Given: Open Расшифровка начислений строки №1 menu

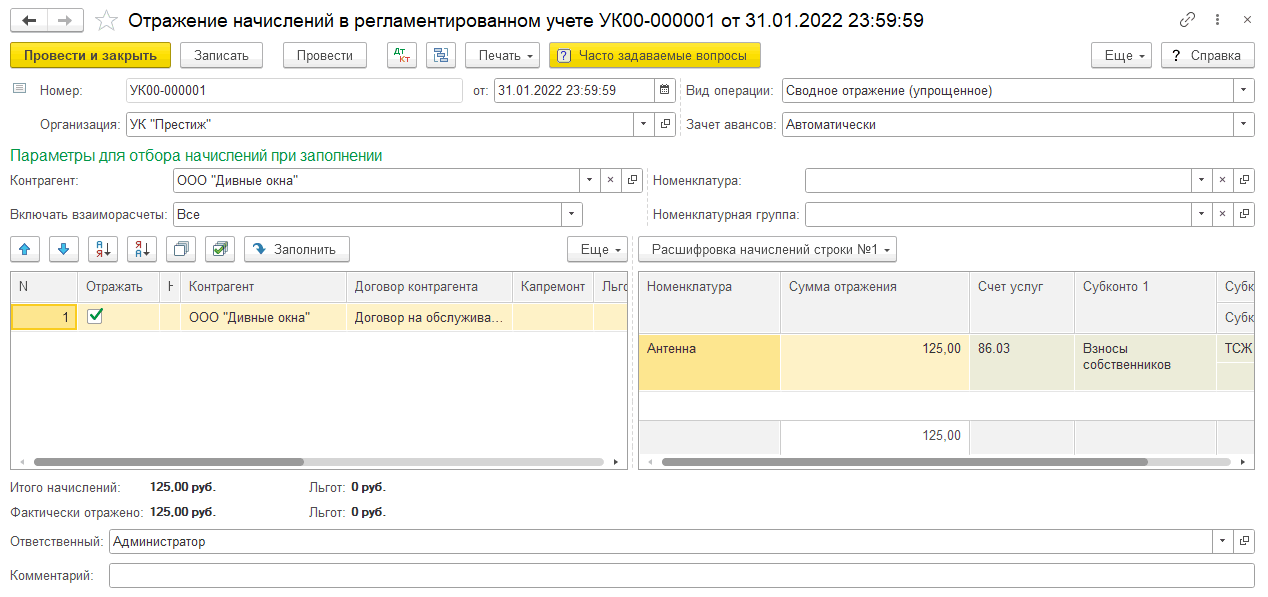Looking at the screenshot, I should click(x=767, y=248).
